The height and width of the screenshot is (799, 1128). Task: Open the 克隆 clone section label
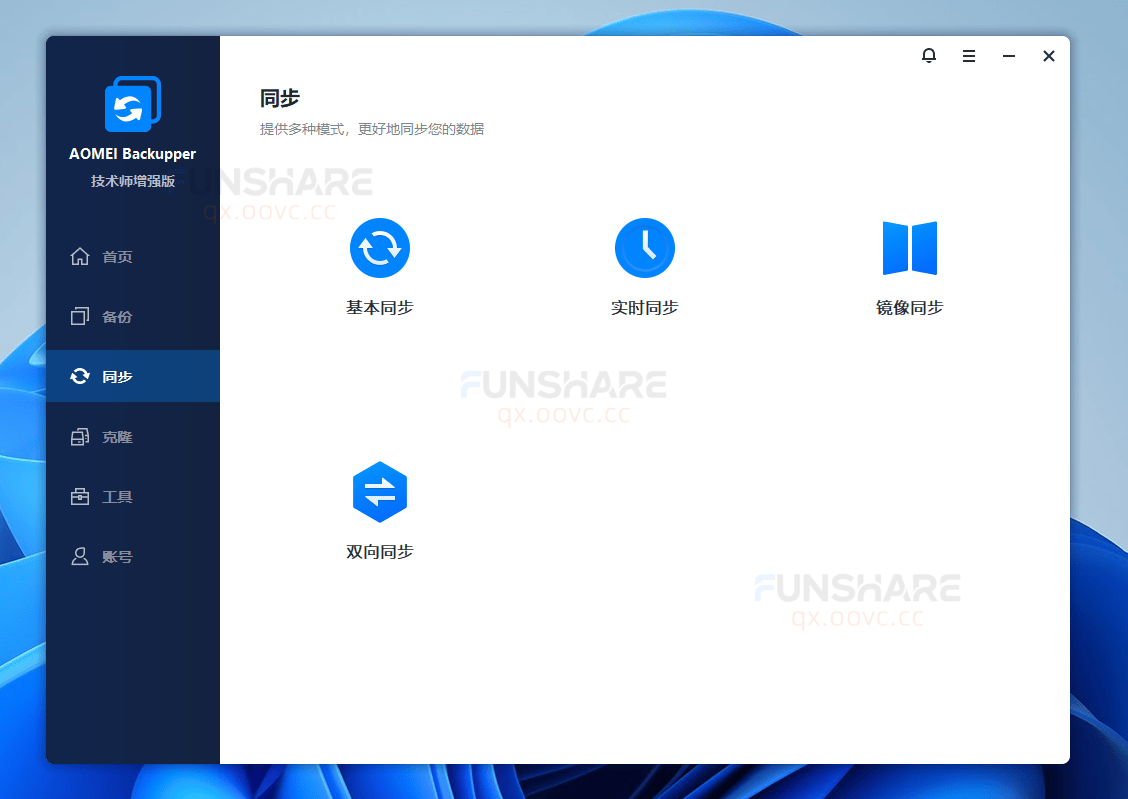tap(117, 437)
